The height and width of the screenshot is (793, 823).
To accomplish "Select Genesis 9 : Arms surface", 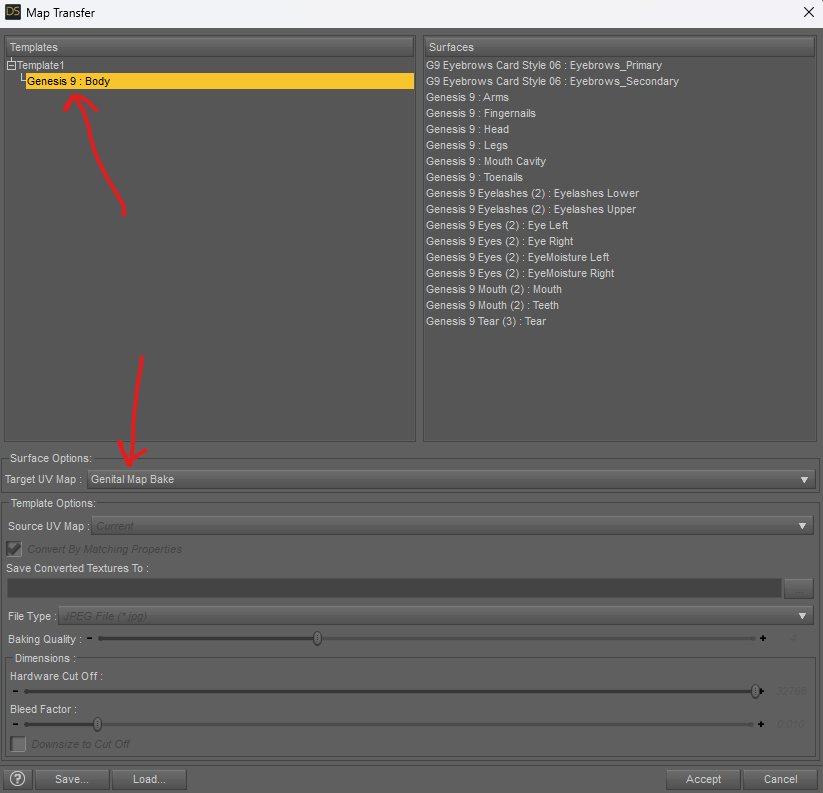I will click(467, 97).
